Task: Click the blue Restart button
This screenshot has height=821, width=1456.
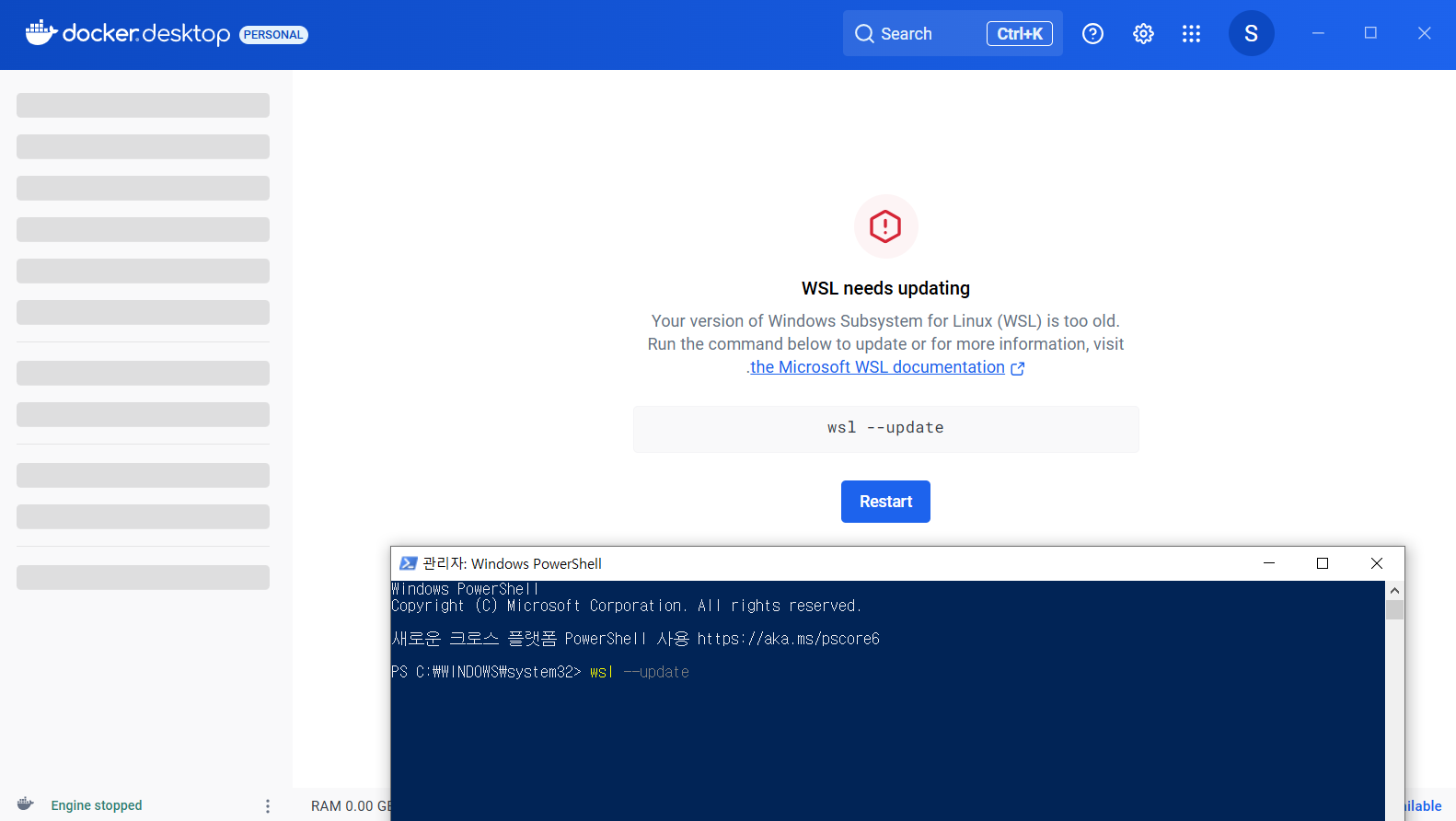Action: tap(885, 502)
